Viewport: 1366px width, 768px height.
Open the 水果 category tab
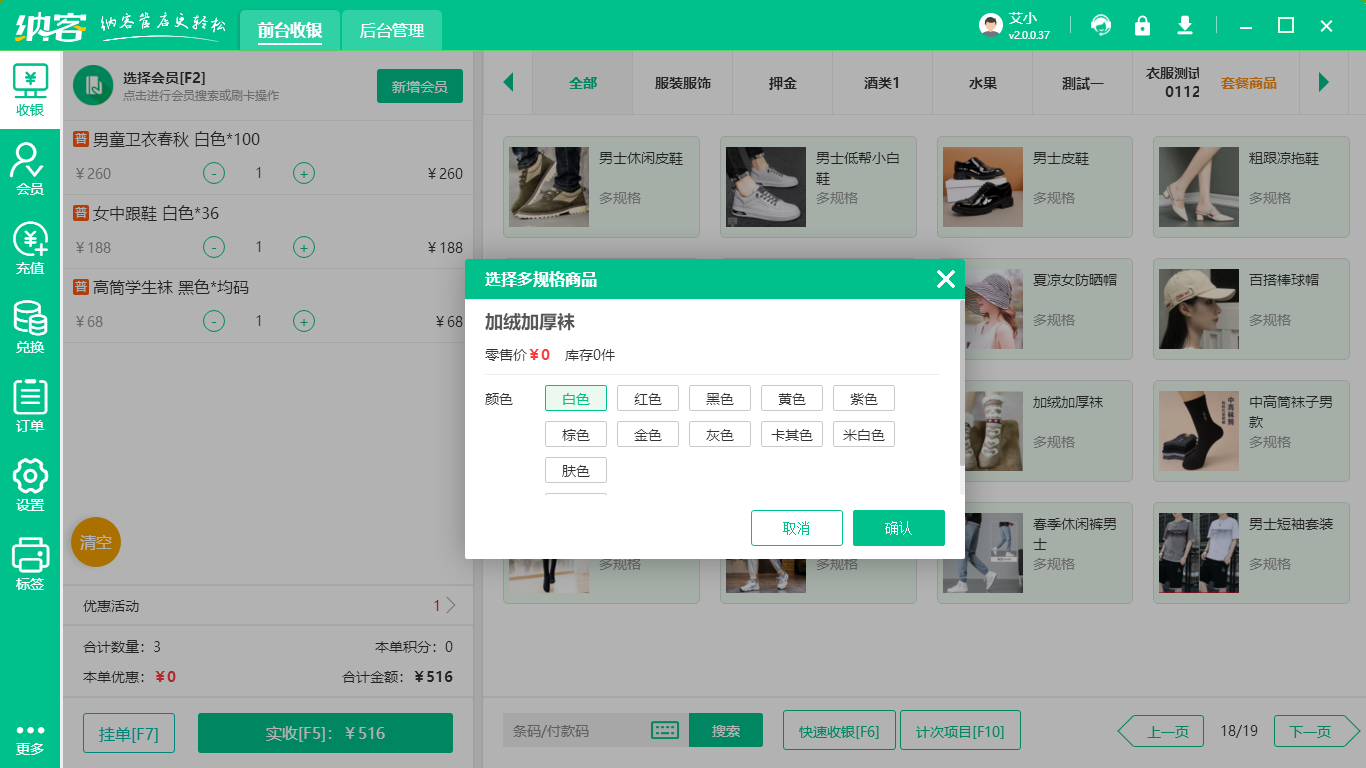[x=982, y=84]
